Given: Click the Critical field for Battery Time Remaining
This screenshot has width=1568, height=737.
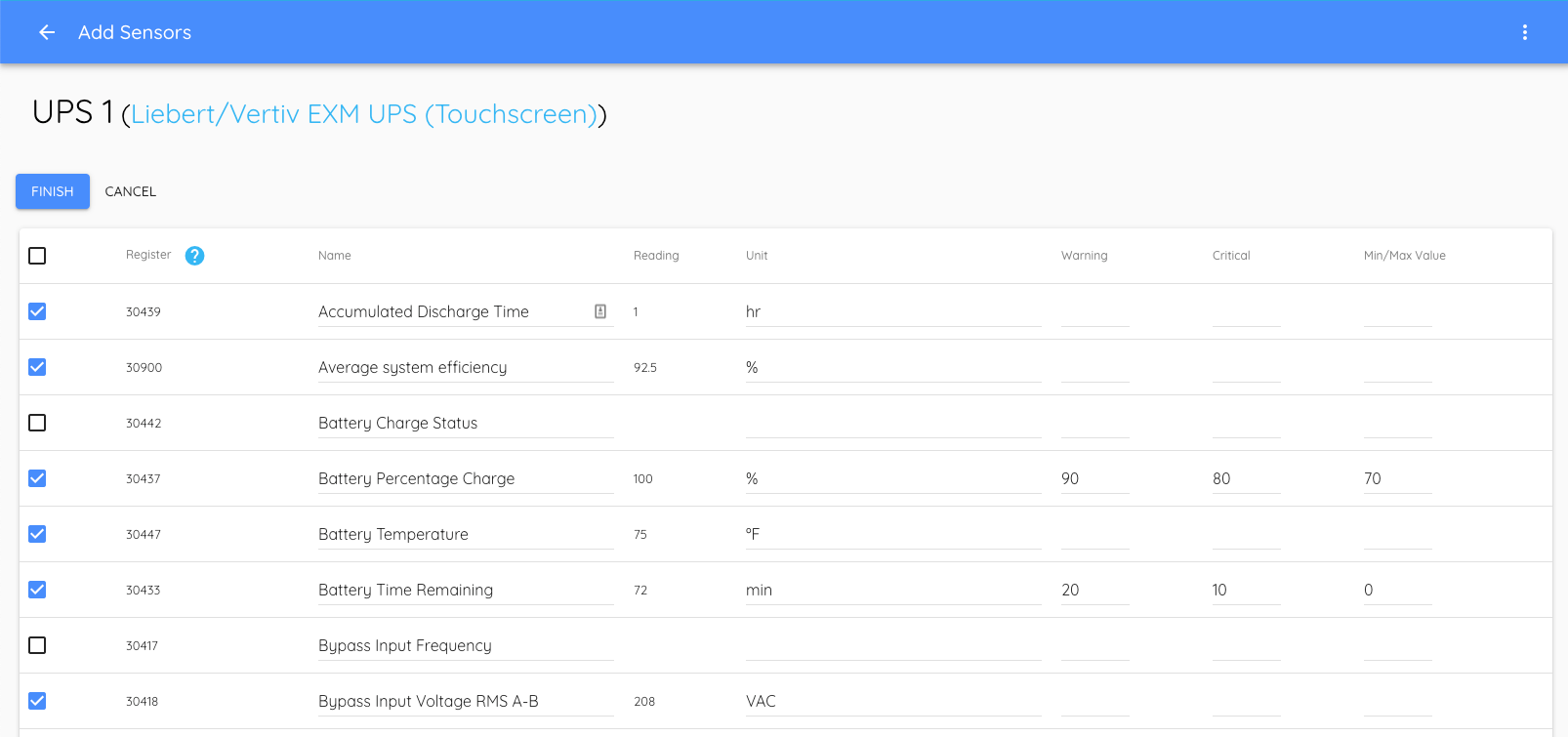Looking at the screenshot, I should pos(1245,590).
